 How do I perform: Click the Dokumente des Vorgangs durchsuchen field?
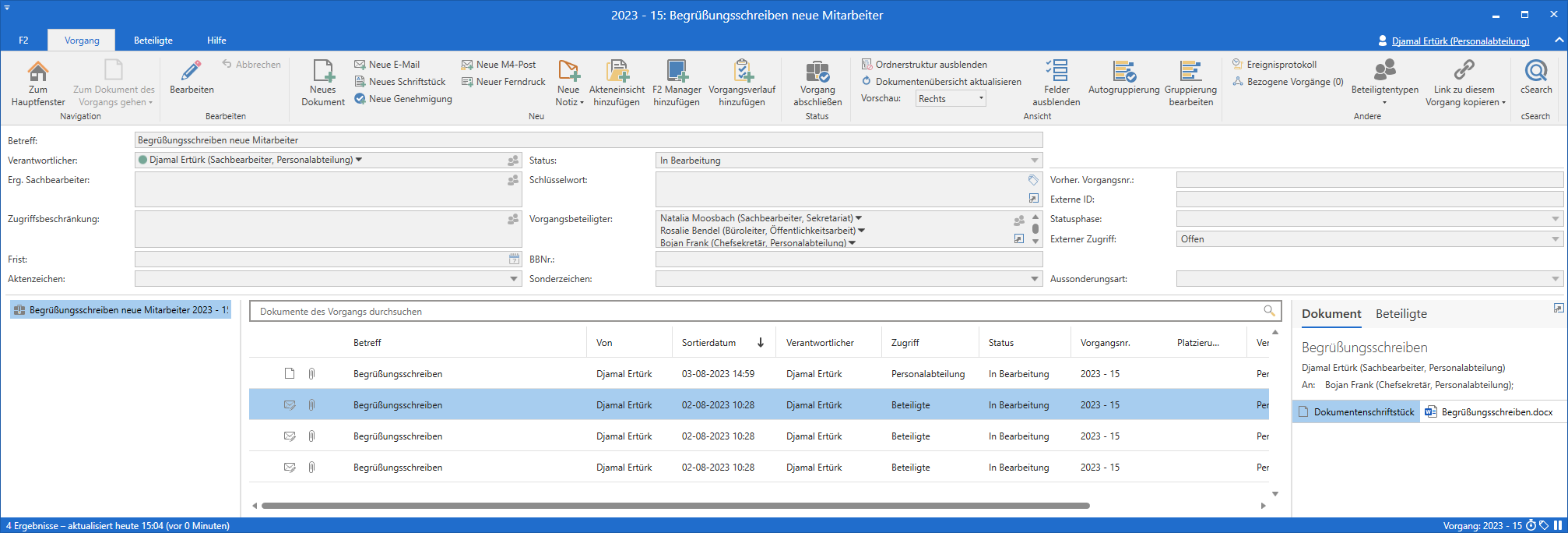[755, 312]
